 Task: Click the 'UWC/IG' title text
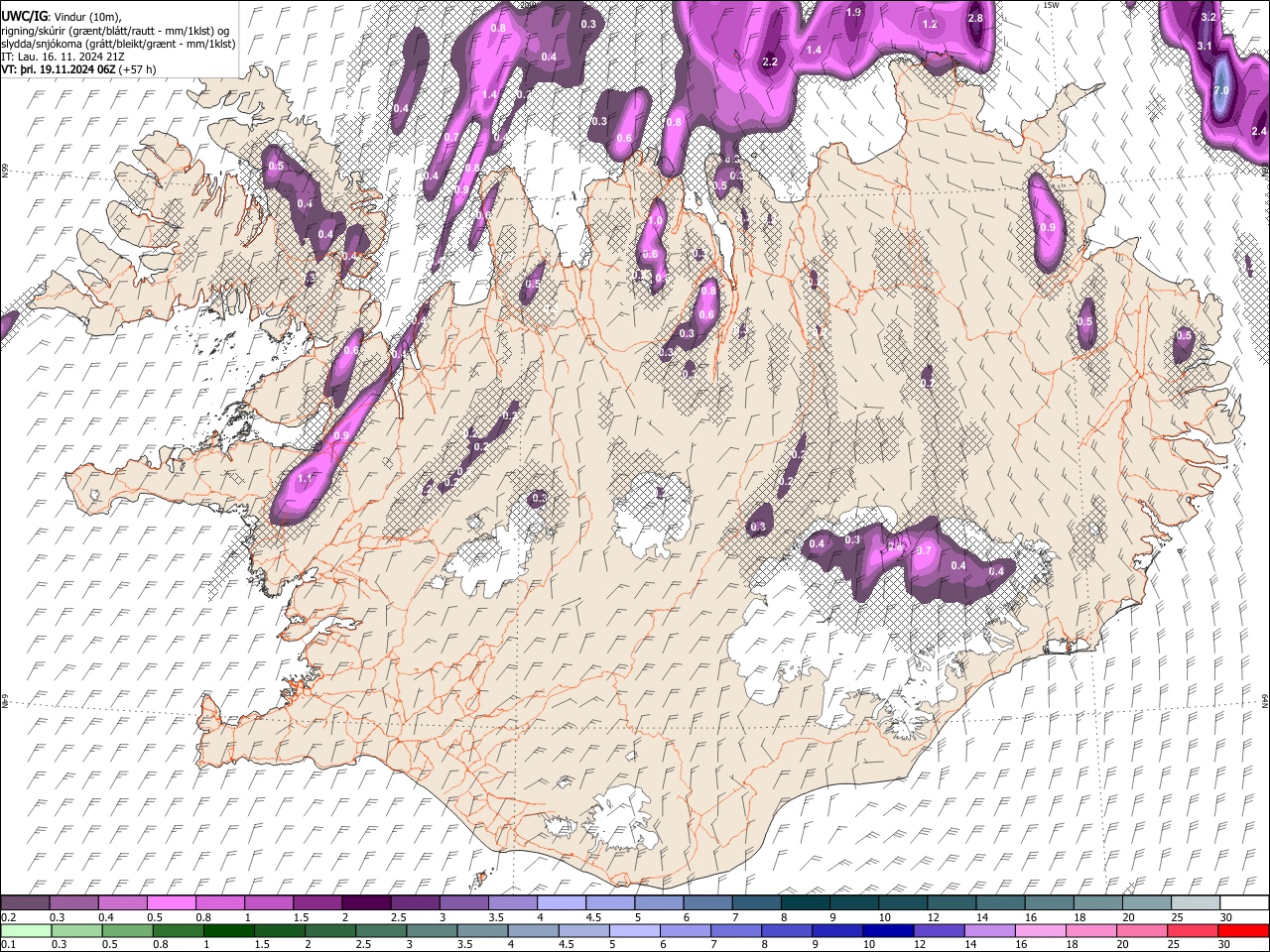(24, 16)
